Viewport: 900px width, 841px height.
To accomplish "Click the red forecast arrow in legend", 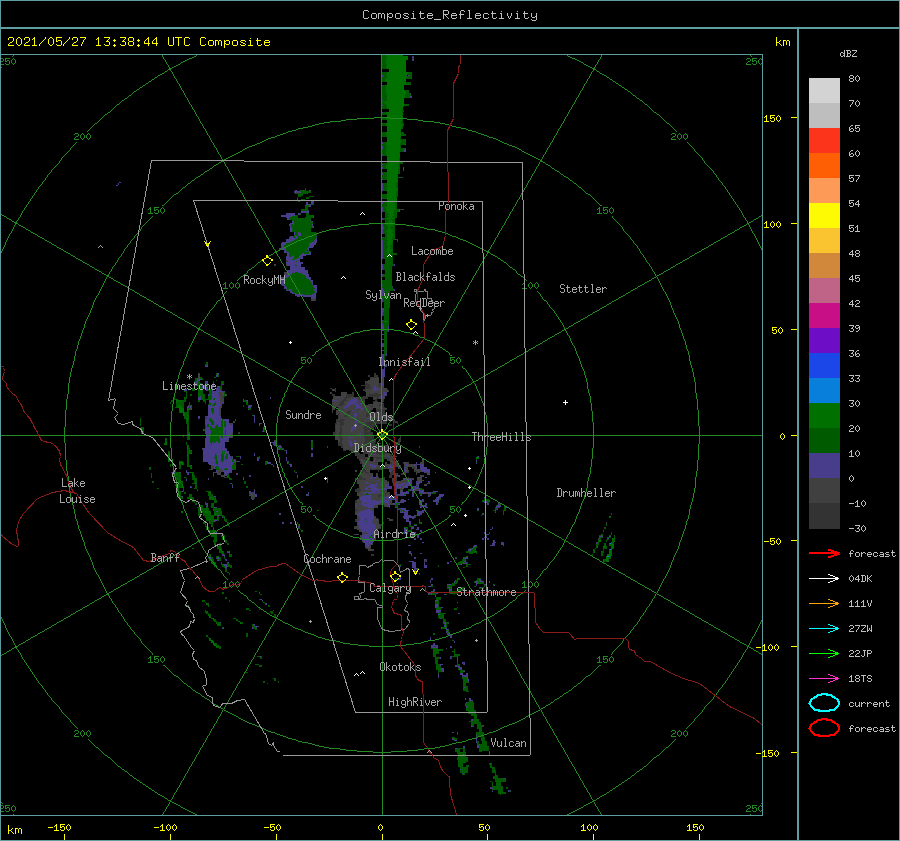I will click(824, 553).
